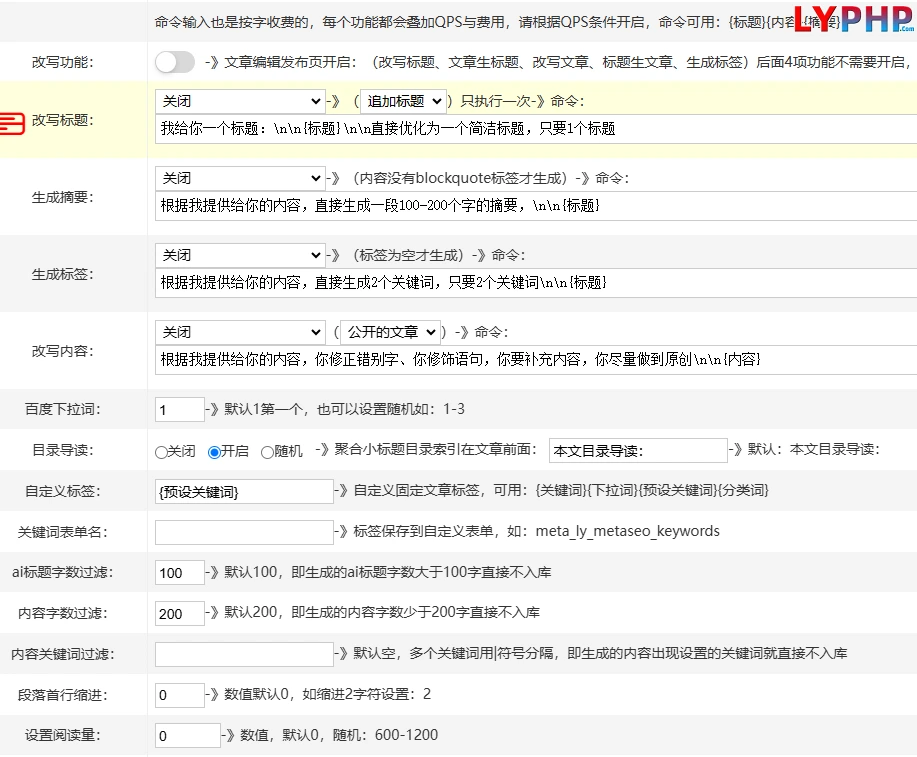The height and width of the screenshot is (757, 917).
Task: Click the red icon beside 改写标题
Action: click(x=12, y=123)
